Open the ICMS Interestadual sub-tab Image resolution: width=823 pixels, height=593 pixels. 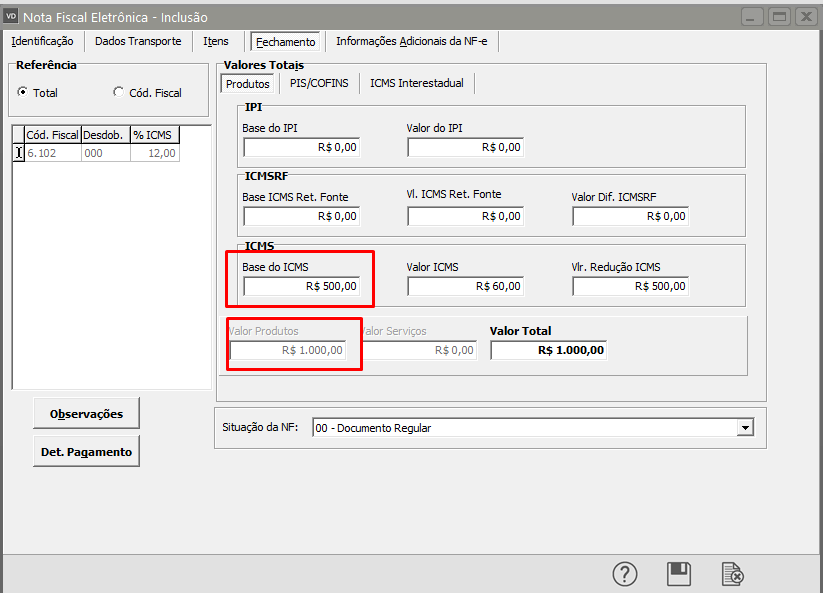coord(417,83)
